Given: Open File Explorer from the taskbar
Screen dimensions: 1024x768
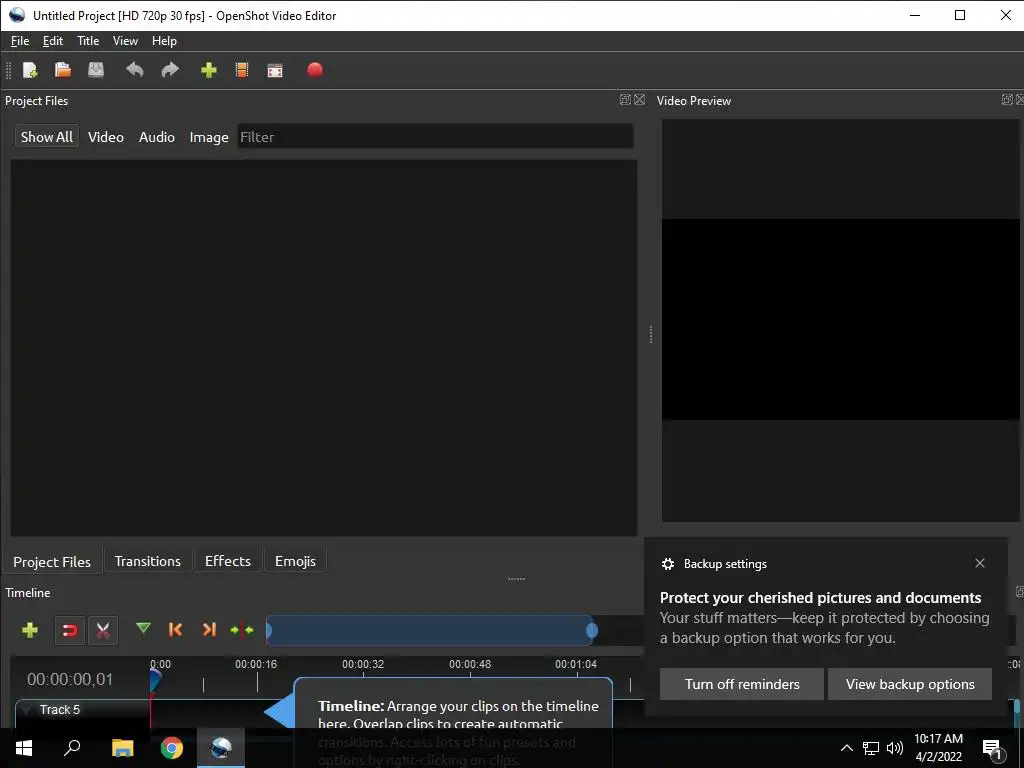Looking at the screenshot, I should click(x=122, y=748).
